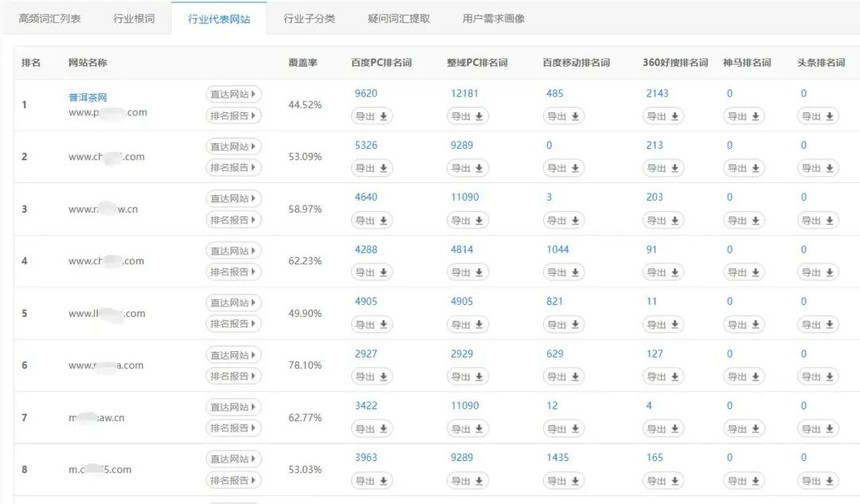
Task: Switch to the 行业根词 tab
Action: coord(134,19)
